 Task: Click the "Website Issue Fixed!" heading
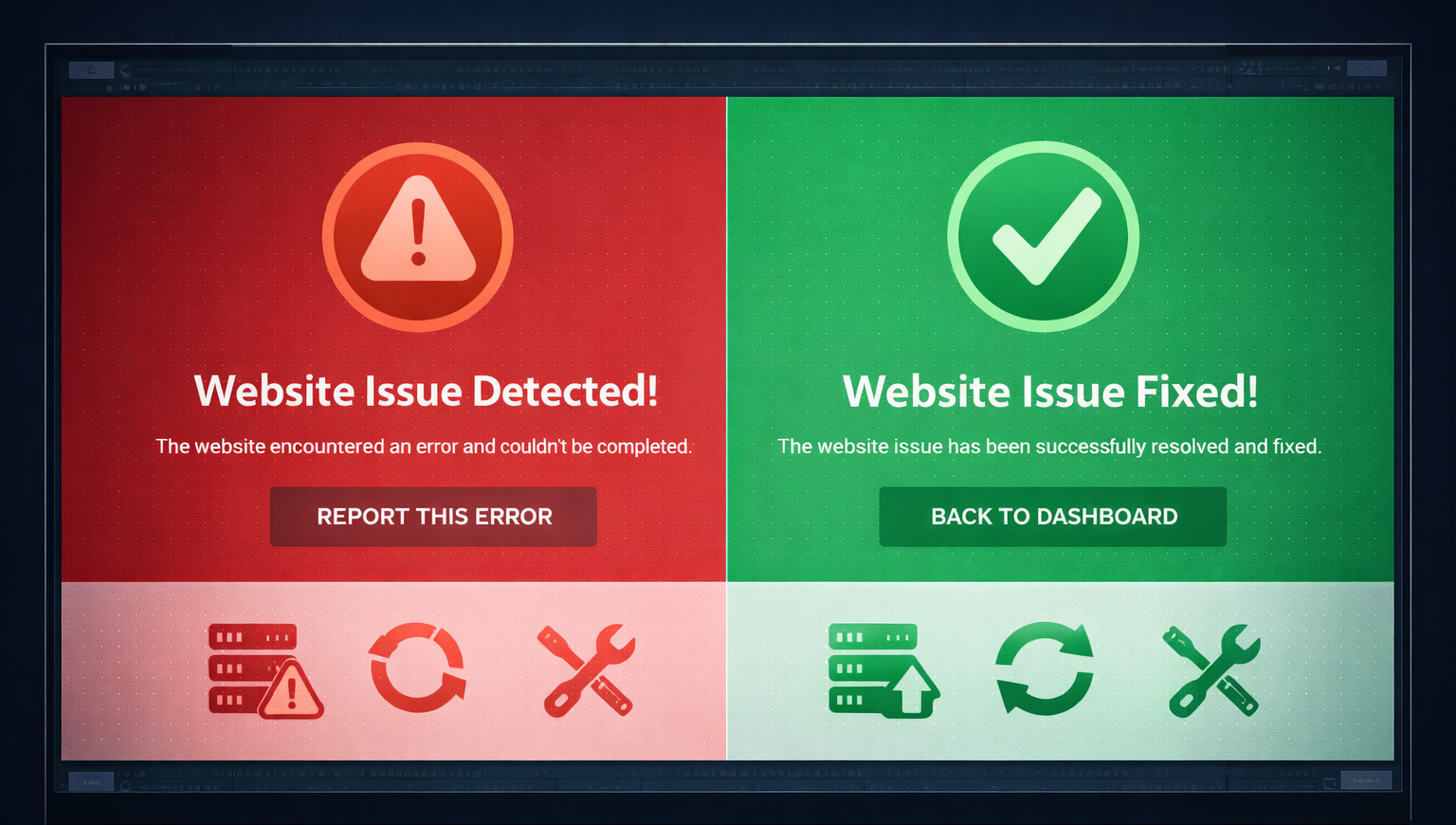click(x=1050, y=391)
